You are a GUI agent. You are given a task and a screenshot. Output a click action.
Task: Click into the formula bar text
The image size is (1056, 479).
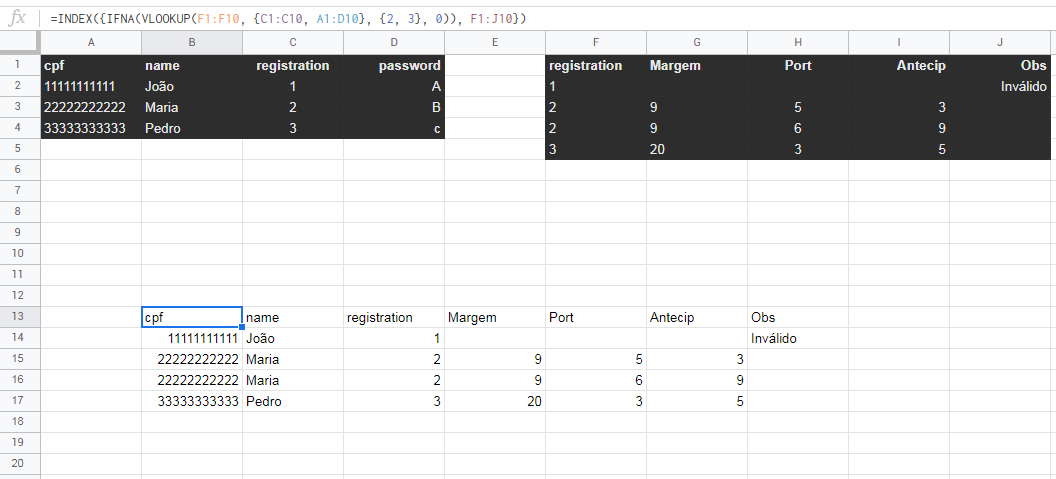click(x=288, y=19)
